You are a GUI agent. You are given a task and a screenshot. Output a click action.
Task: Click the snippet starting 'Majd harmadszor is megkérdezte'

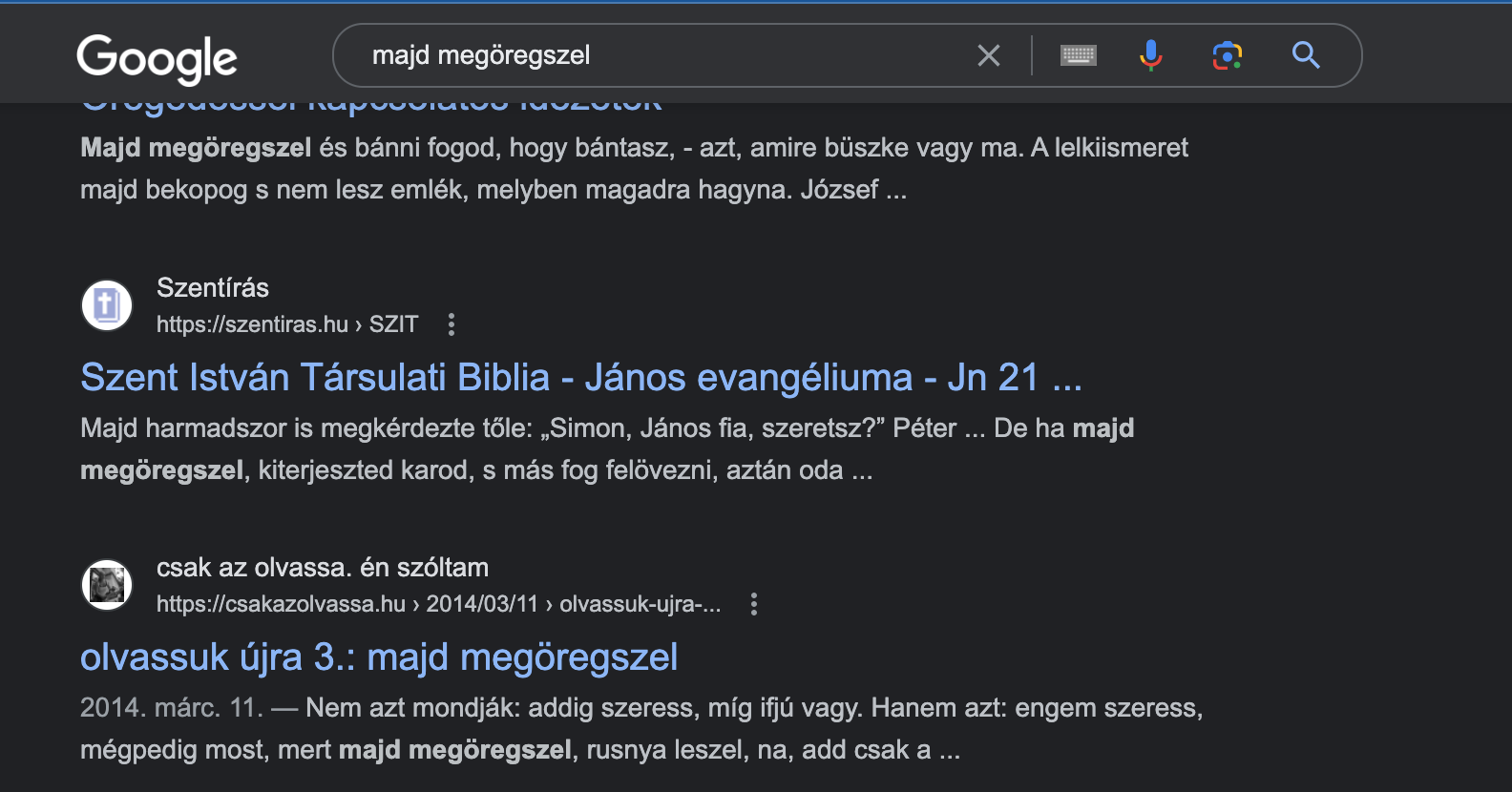pyautogui.click(x=607, y=448)
